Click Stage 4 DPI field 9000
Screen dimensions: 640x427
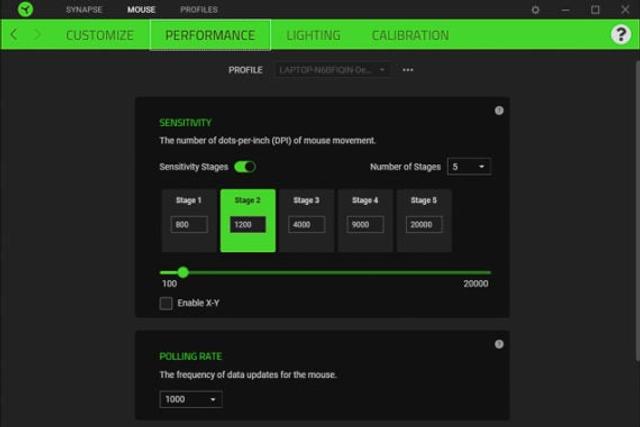pos(365,225)
